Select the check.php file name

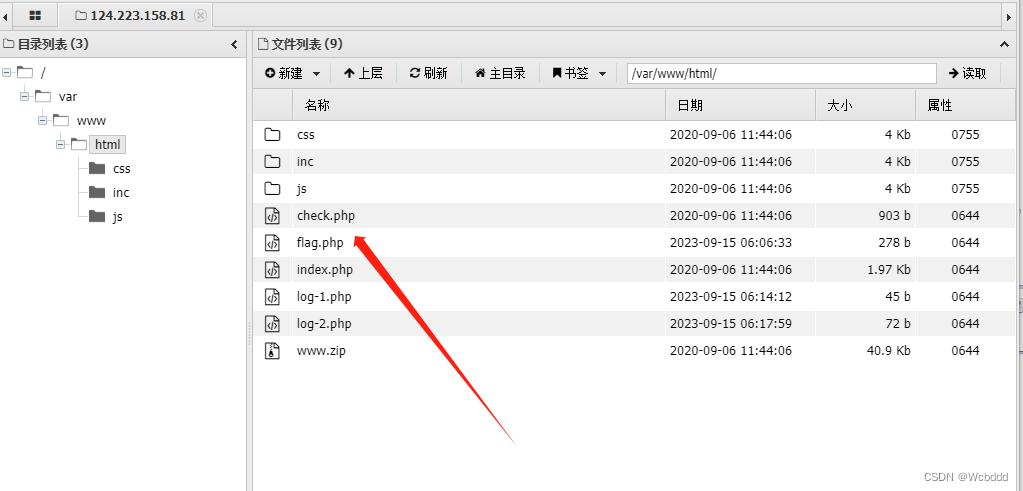coord(326,216)
